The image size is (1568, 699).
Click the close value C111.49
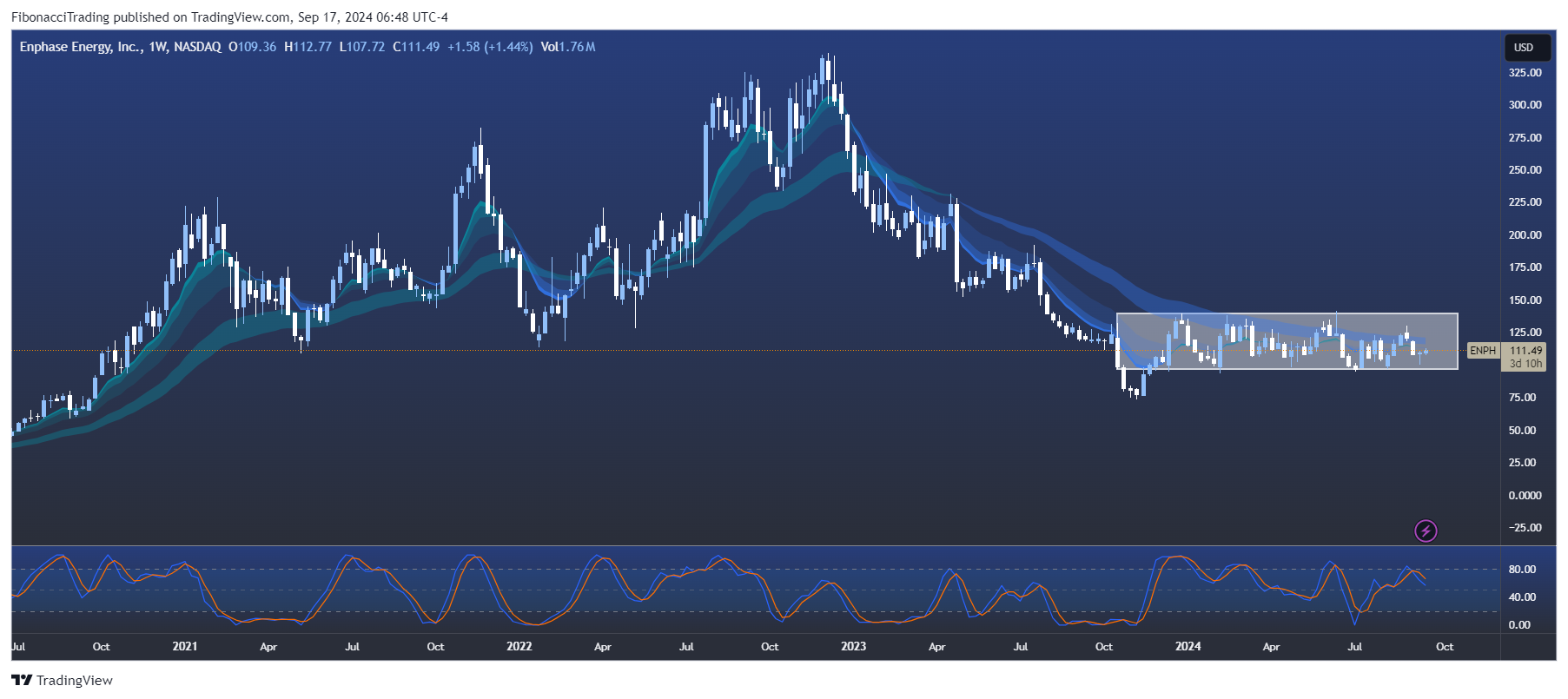(x=416, y=47)
